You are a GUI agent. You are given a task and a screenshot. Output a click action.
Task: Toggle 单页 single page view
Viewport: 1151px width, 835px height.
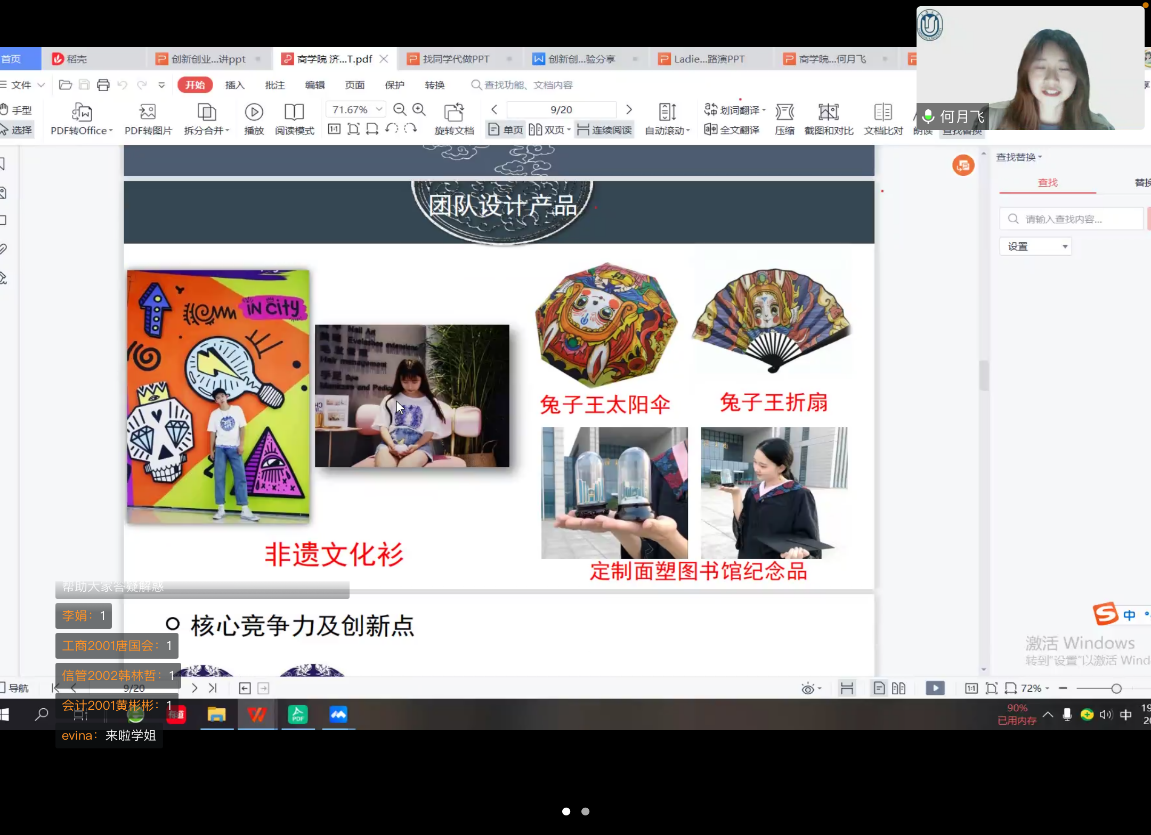click(x=506, y=130)
